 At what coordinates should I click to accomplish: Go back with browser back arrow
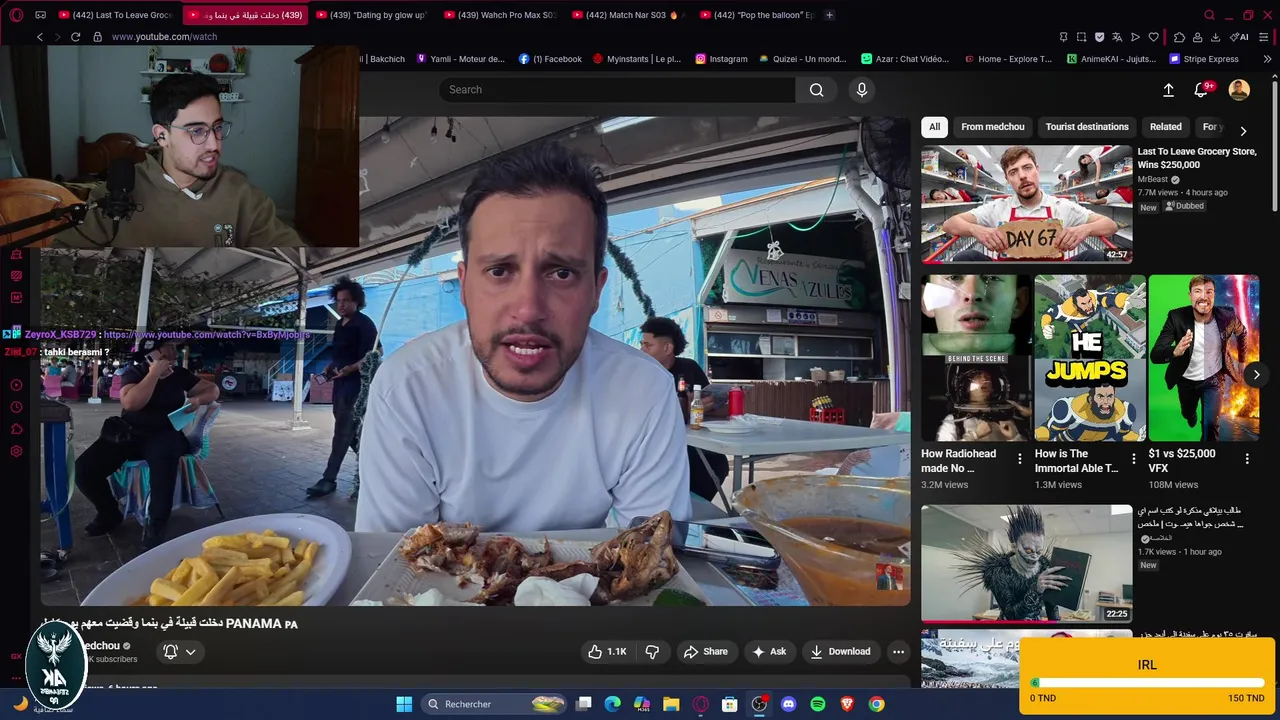point(40,37)
